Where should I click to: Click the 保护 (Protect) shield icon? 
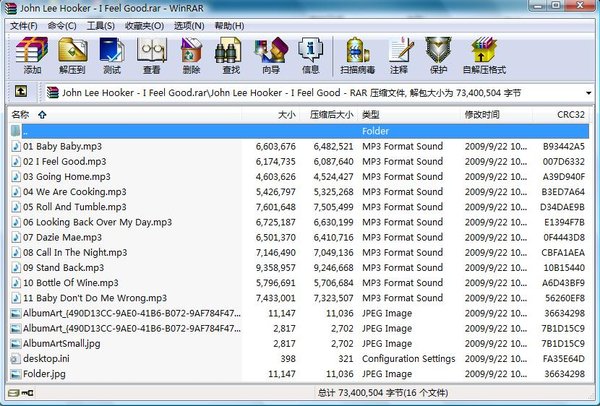click(x=438, y=50)
